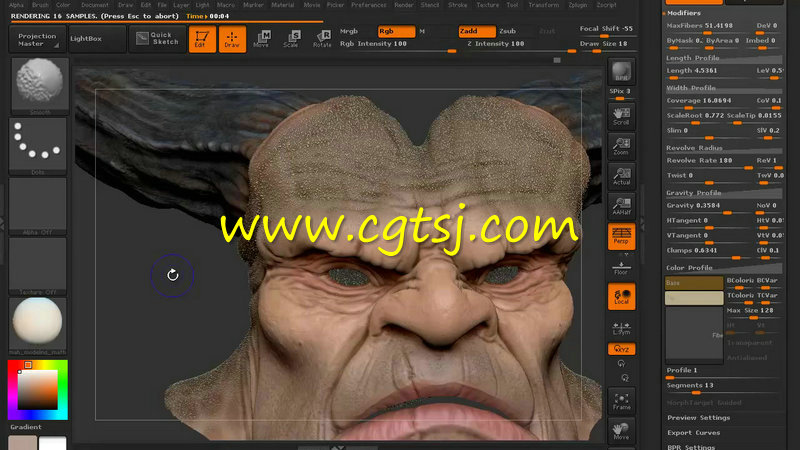
Task: Toggle the Floor grid
Action: tap(621, 268)
